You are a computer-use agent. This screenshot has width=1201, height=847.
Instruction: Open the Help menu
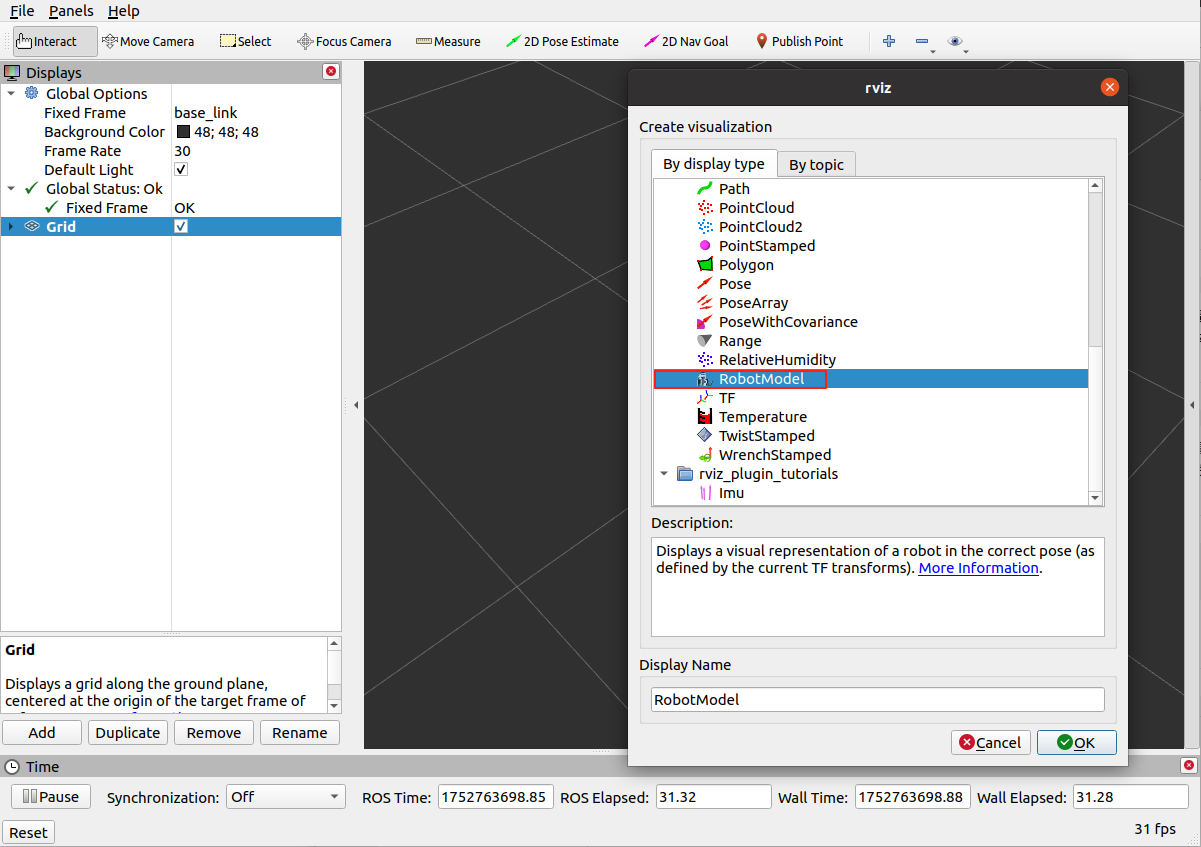(x=124, y=11)
